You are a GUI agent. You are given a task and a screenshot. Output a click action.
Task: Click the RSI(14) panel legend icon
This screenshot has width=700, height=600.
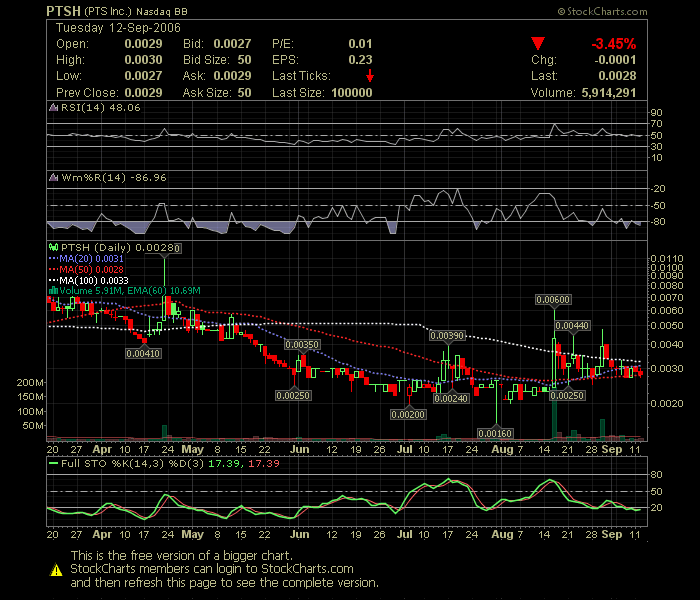pyautogui.click(x=53, y=107)
